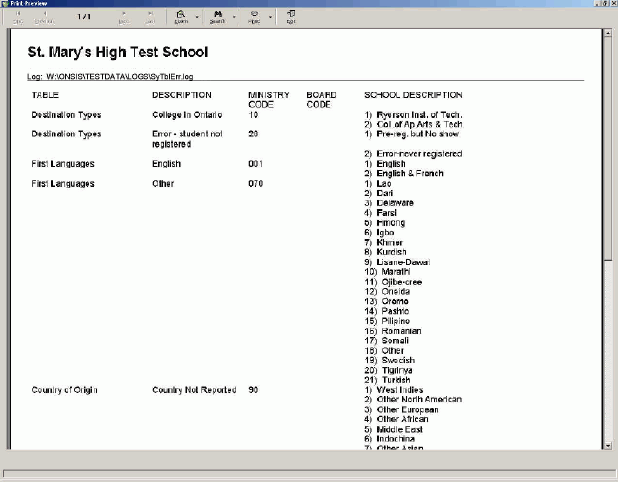Open the Search dropdown arrow
This screenshot has height=482, width=618.
click(233, 17)
